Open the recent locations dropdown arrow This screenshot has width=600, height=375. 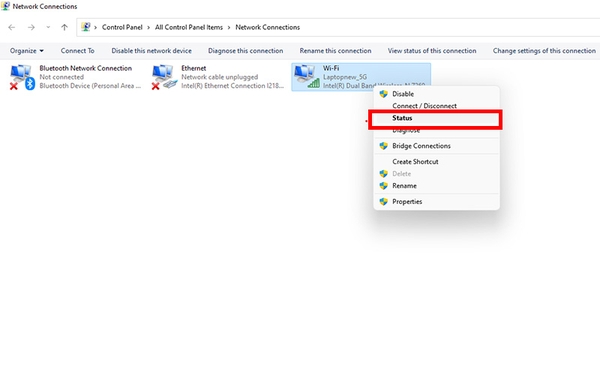click(48, 27)
